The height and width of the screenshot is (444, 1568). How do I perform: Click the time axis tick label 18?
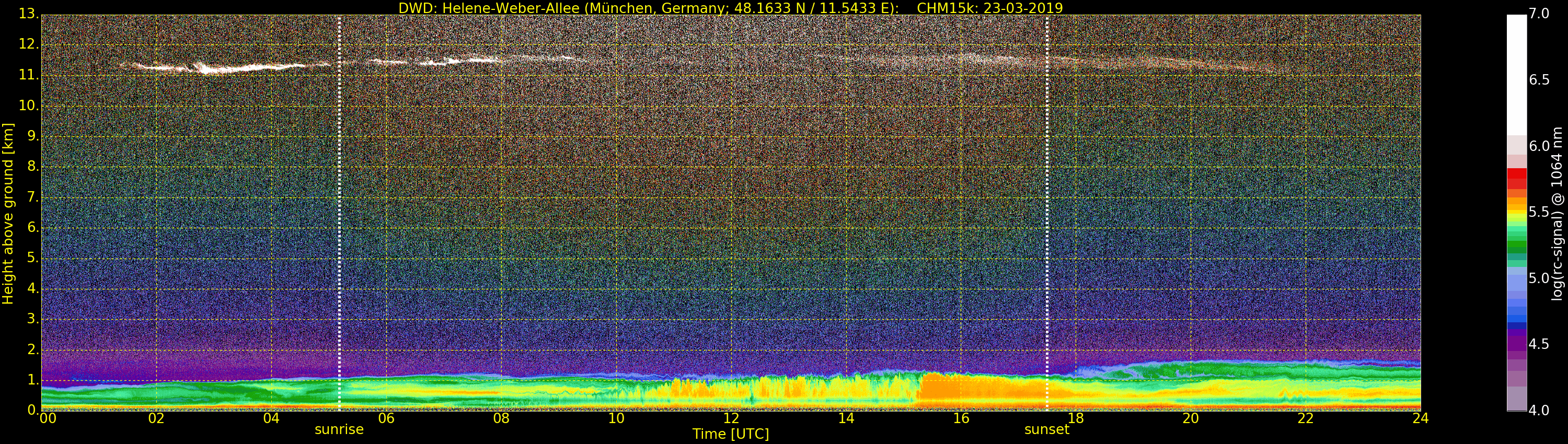pyautogui.click(x=1076, y=418)
